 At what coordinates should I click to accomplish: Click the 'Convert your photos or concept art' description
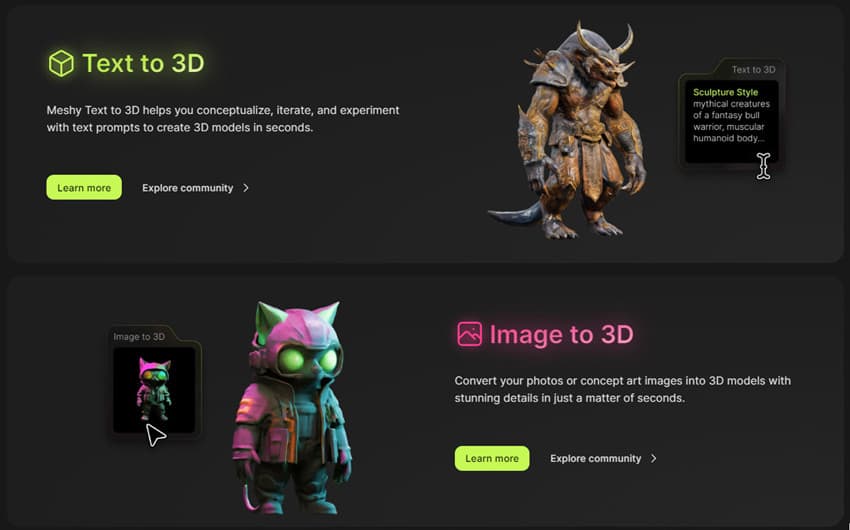click(x=622, y=389)
